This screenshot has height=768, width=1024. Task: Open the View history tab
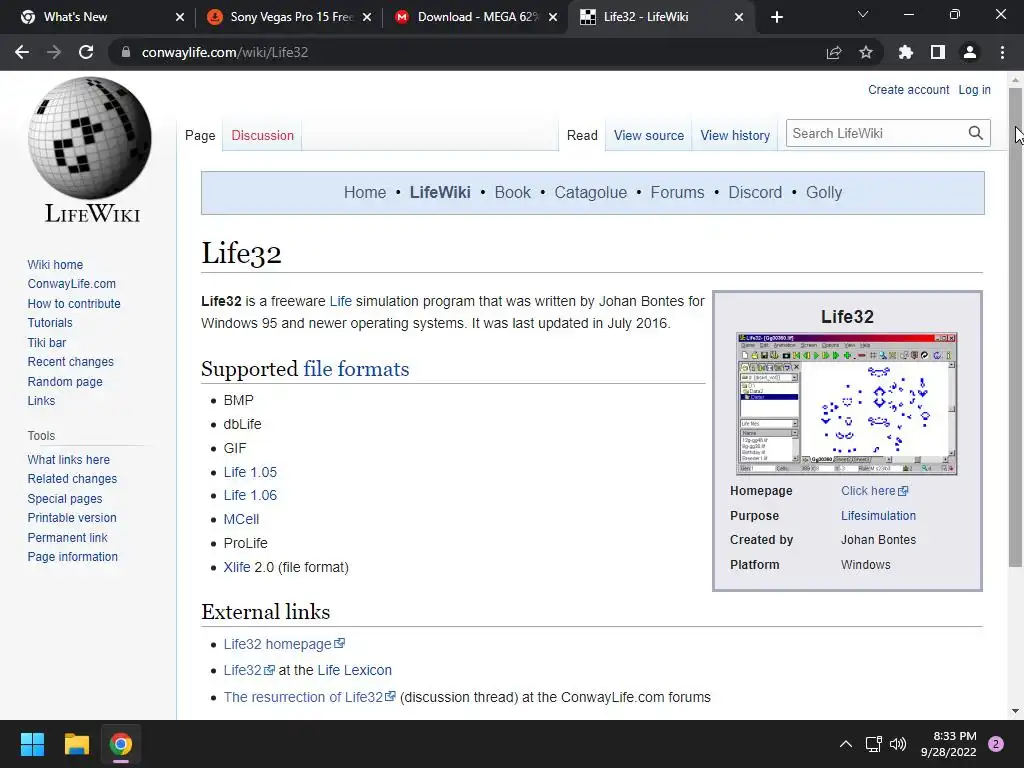coord(735,135)
